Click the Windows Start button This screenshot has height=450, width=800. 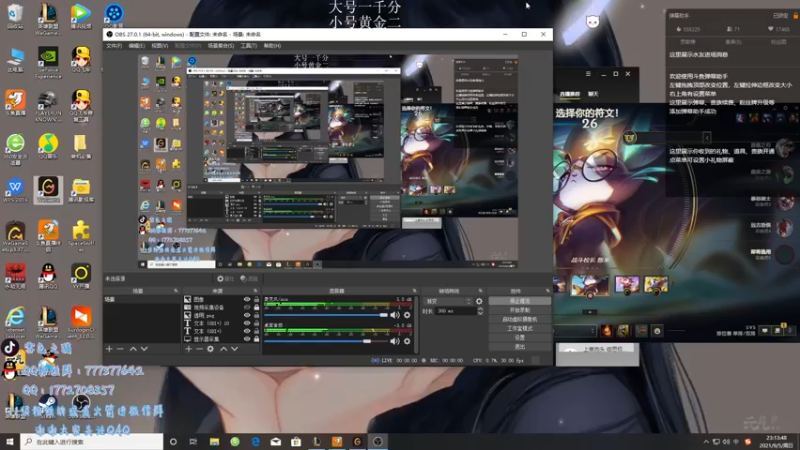coord(10,442)
